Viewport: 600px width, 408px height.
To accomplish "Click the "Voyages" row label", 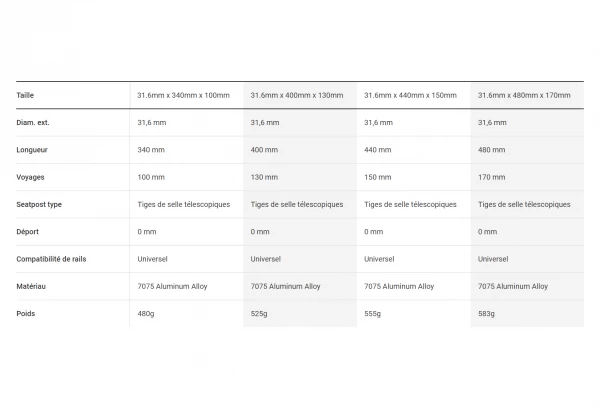I will point(30,177).
